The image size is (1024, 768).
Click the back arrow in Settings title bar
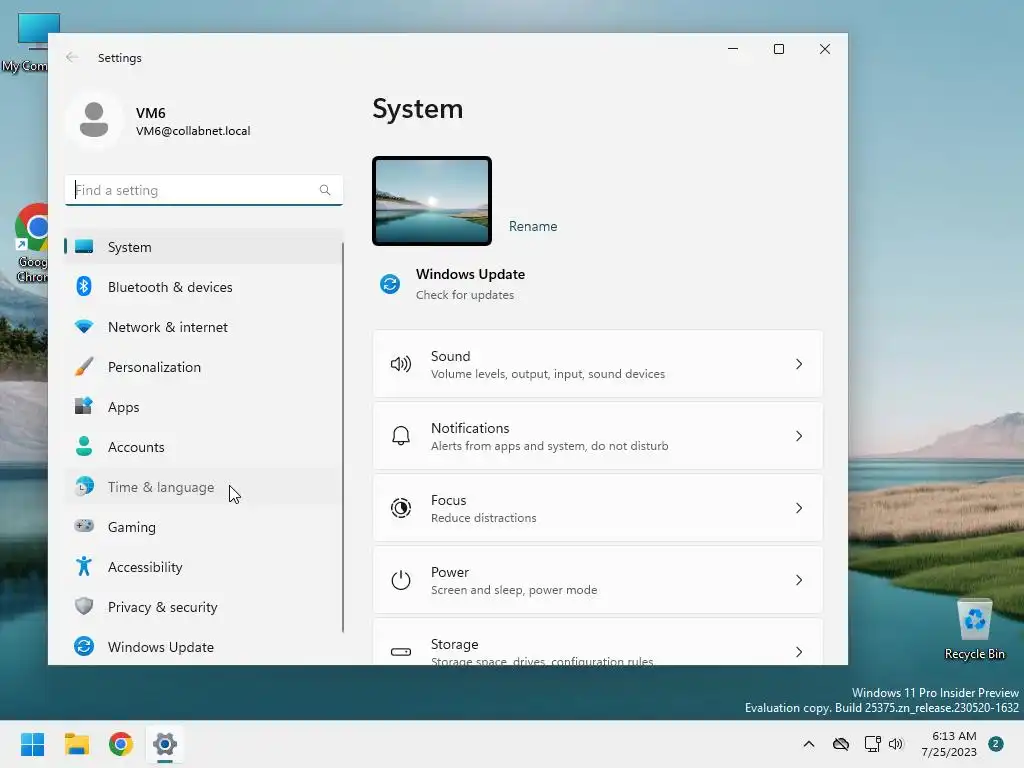coord(72,57)
